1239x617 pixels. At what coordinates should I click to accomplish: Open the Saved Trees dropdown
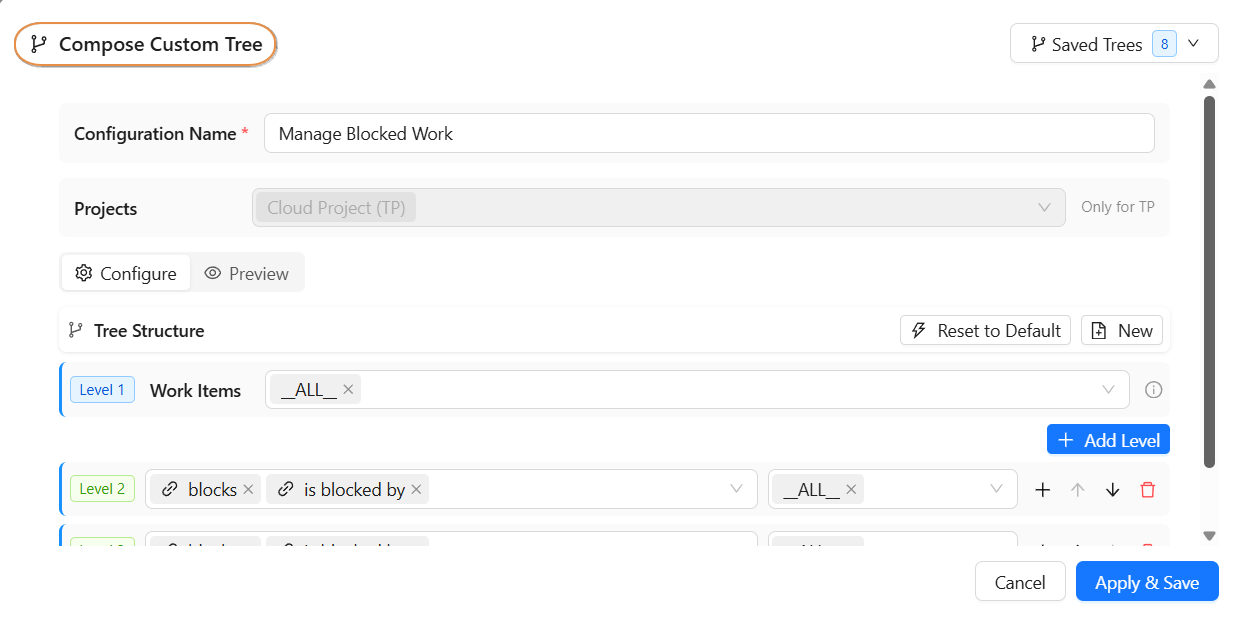coord(1113,44)
